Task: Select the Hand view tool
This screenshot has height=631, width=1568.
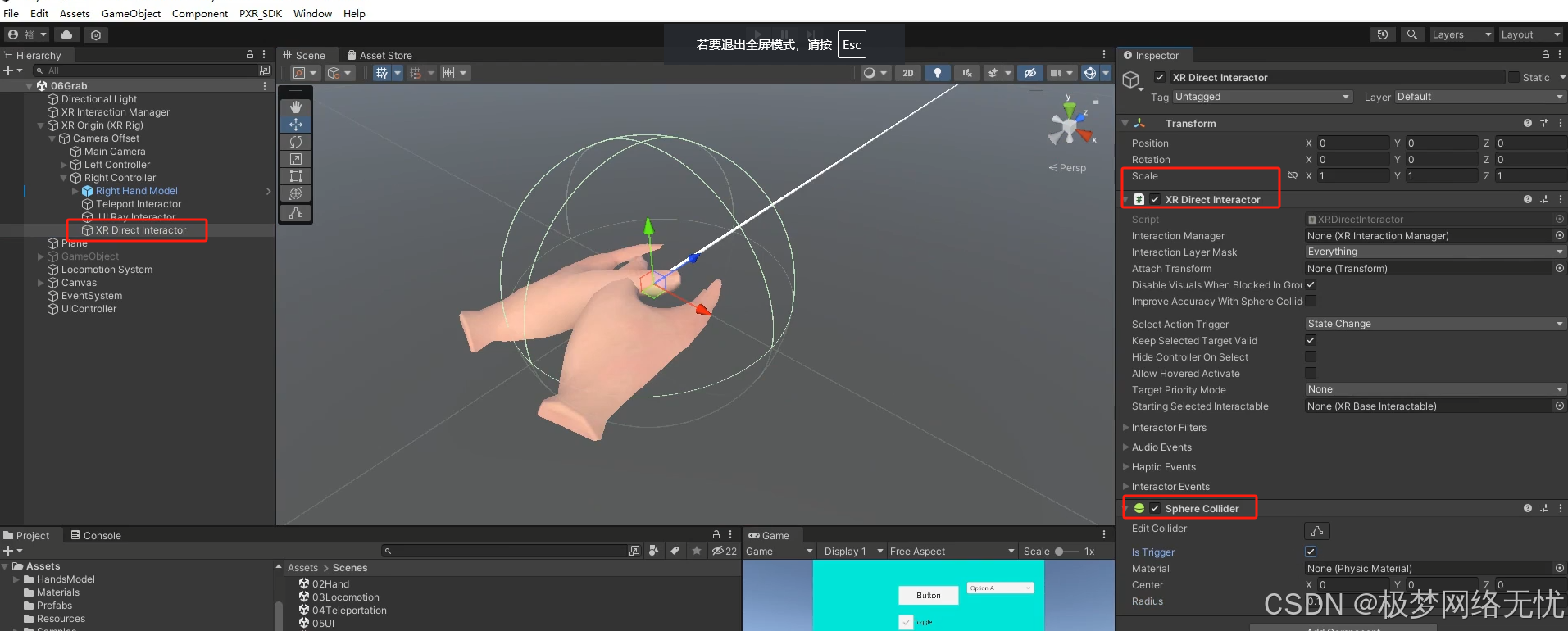Action: click(x=296, y=107)
